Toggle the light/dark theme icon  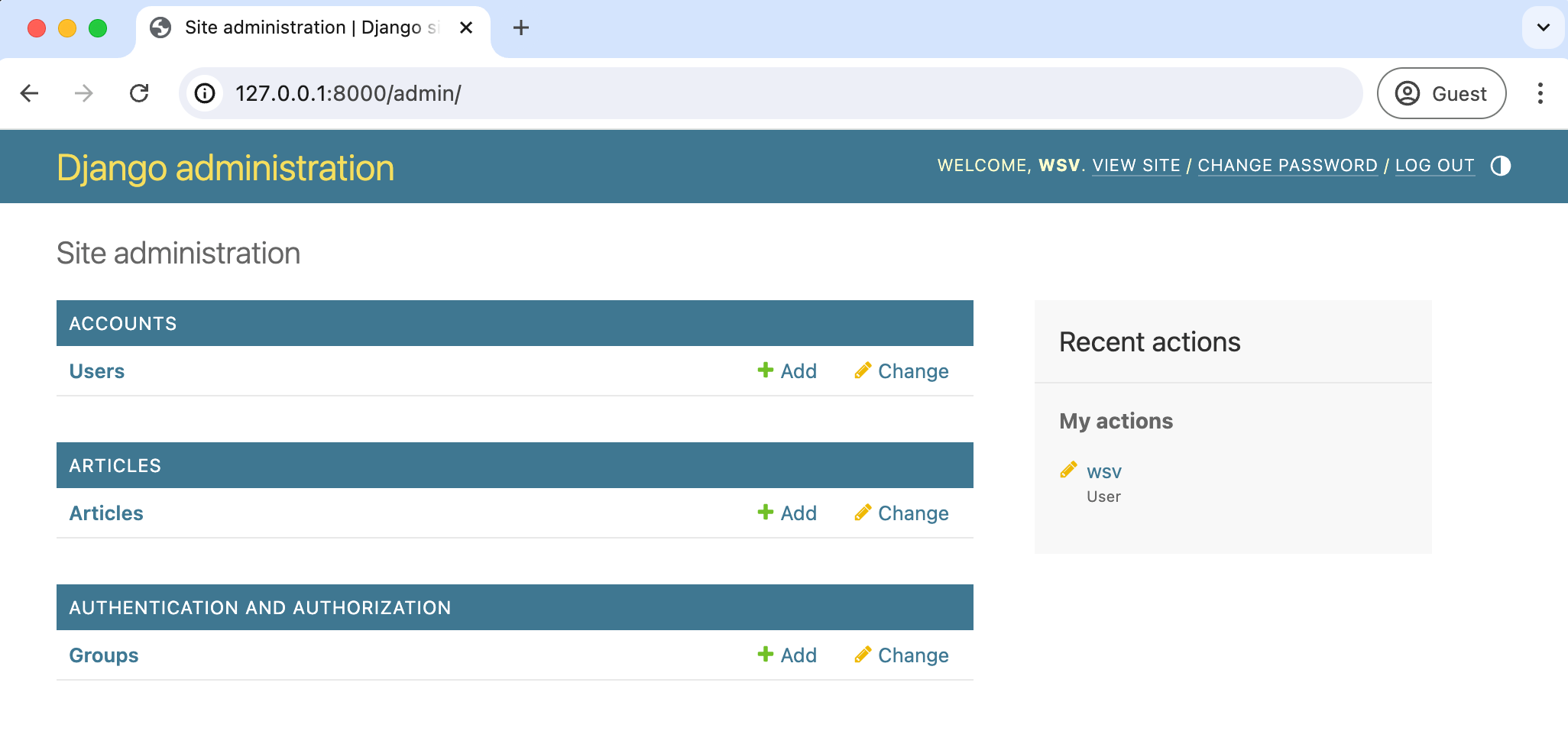1500,166
